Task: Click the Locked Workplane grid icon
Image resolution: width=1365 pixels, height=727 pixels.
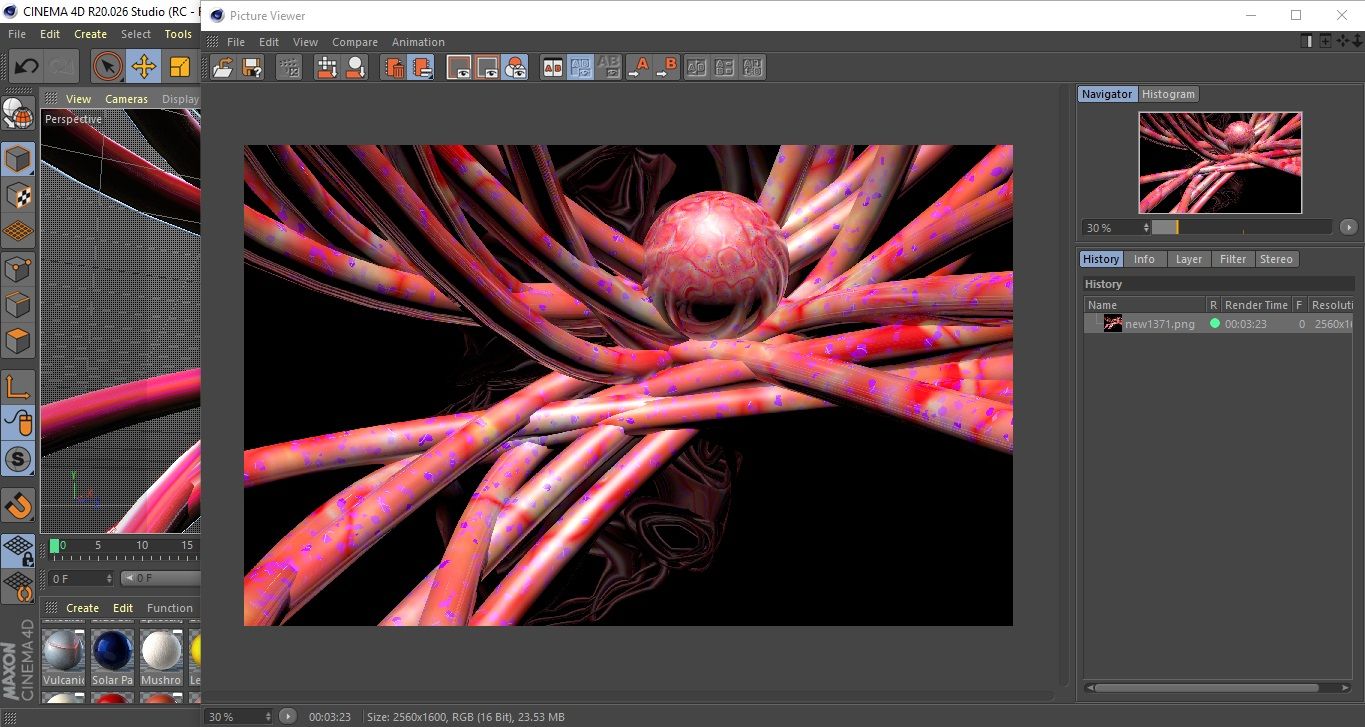Action: [x=18, y=550]
